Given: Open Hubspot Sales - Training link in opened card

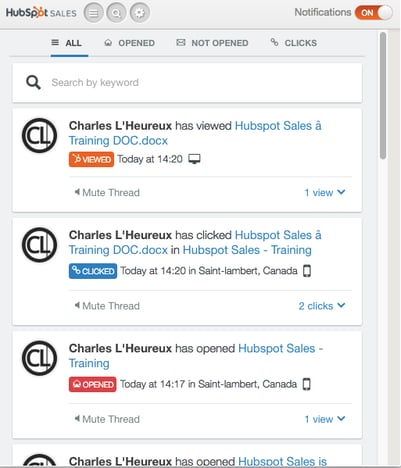Looking at the screenshot, I should click(x=195, y=356).
